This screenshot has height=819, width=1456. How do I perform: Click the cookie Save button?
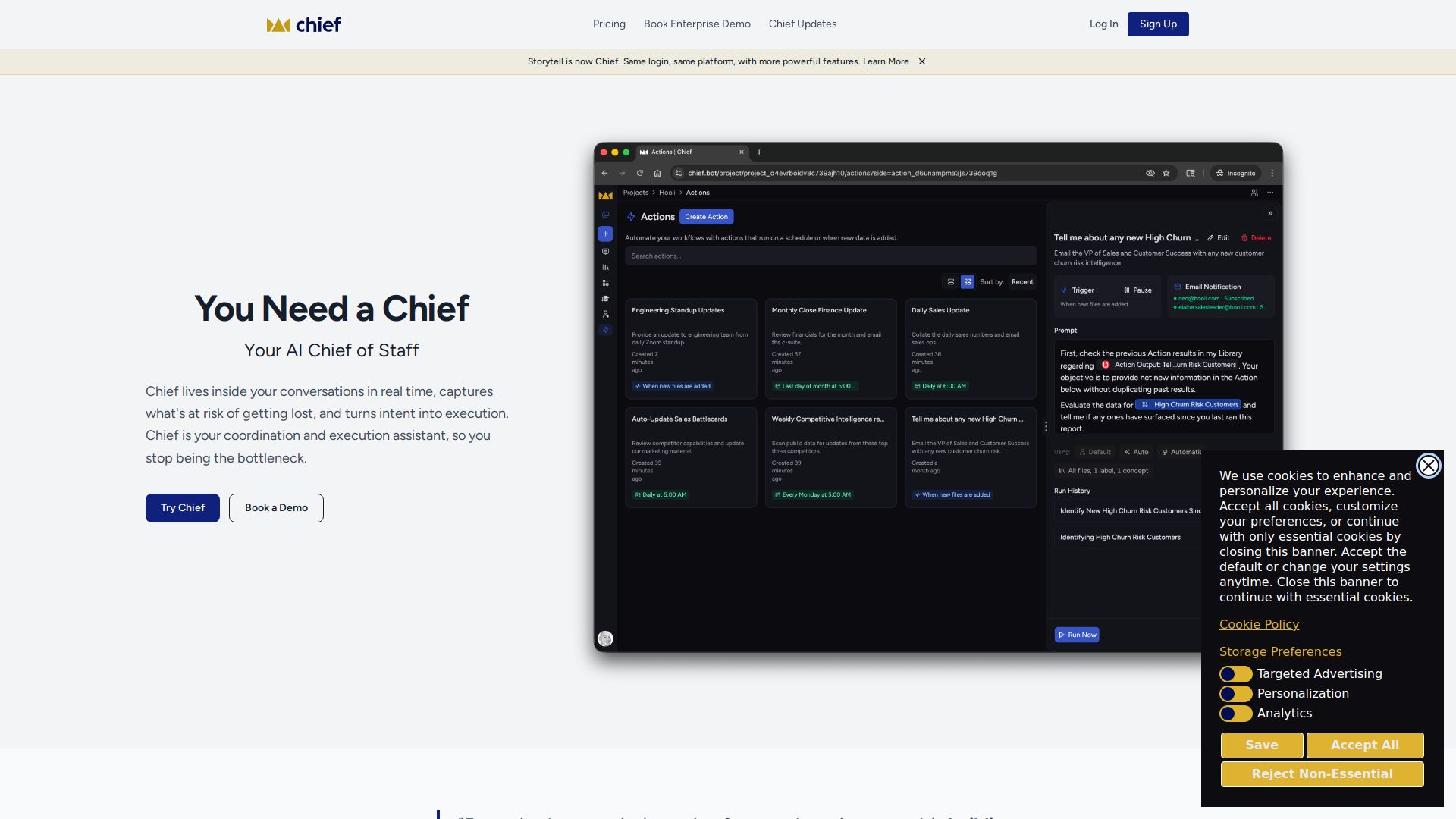[1262, 745]
